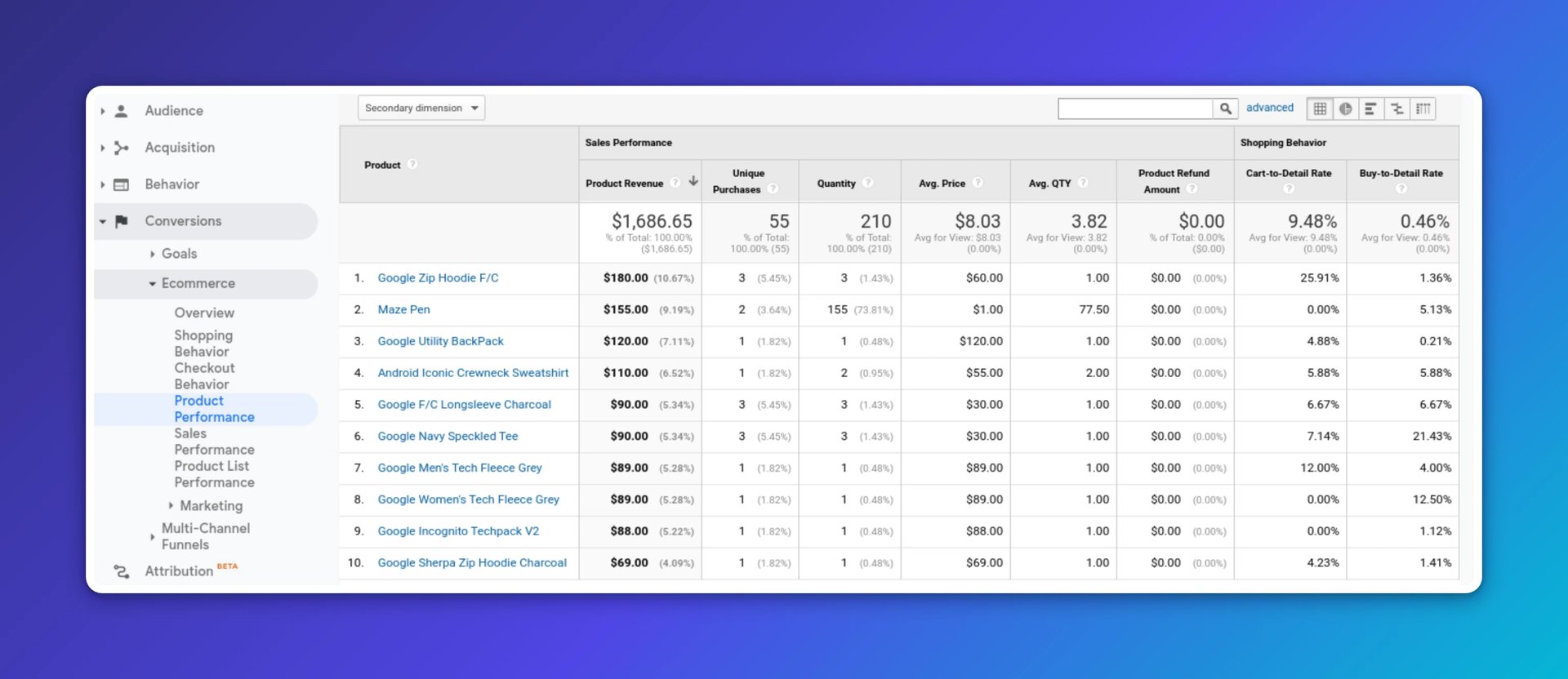Sort by Avg. Price column header

942,184
